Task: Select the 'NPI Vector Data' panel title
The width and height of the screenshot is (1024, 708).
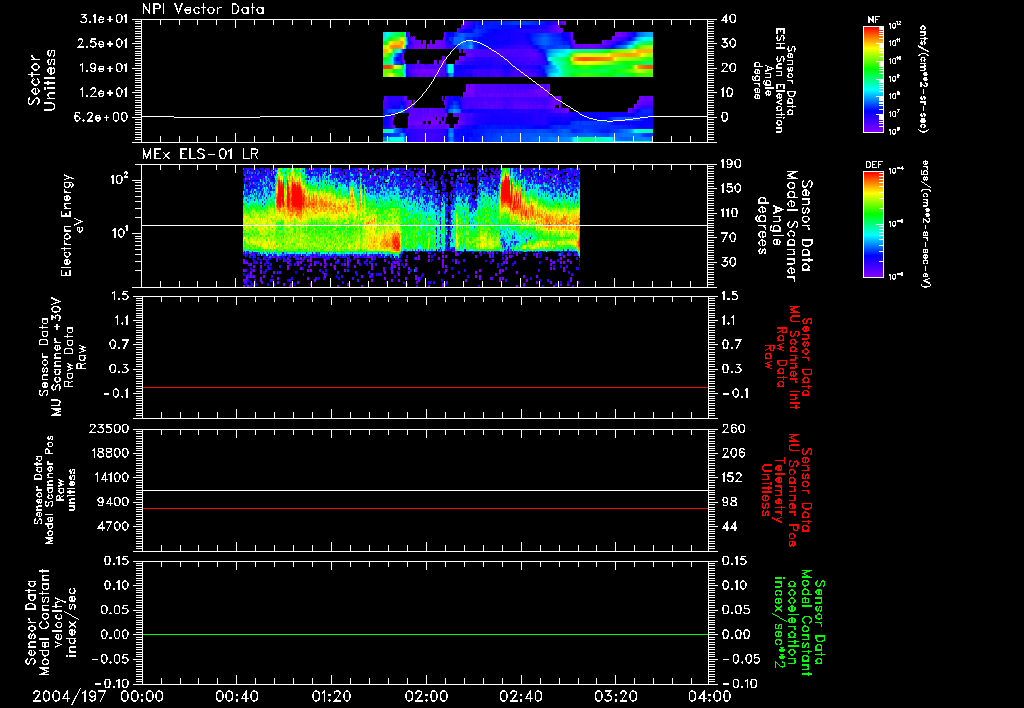Action: [204, 9]
